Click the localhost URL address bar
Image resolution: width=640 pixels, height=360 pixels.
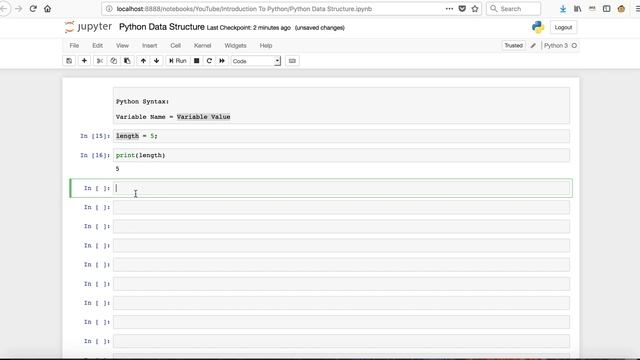[244, 9]
